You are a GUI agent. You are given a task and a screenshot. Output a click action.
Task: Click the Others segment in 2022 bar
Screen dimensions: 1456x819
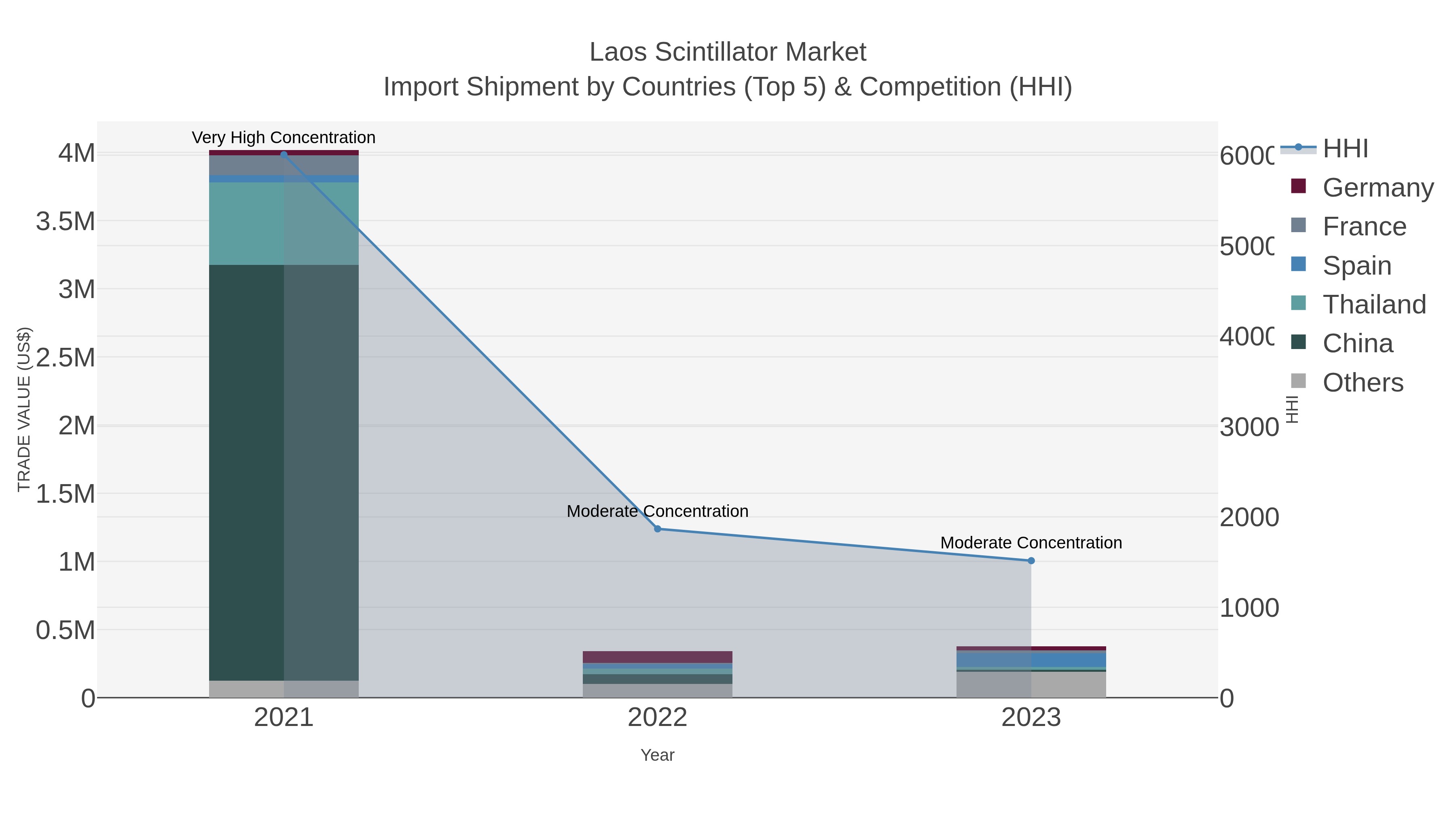pyautogui.click(x=657, y=691)
